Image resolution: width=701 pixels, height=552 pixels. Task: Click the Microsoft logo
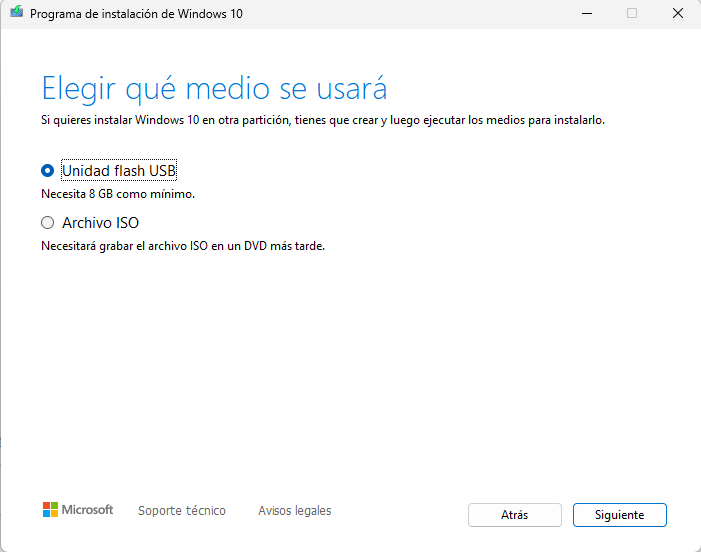click(78, 510)
